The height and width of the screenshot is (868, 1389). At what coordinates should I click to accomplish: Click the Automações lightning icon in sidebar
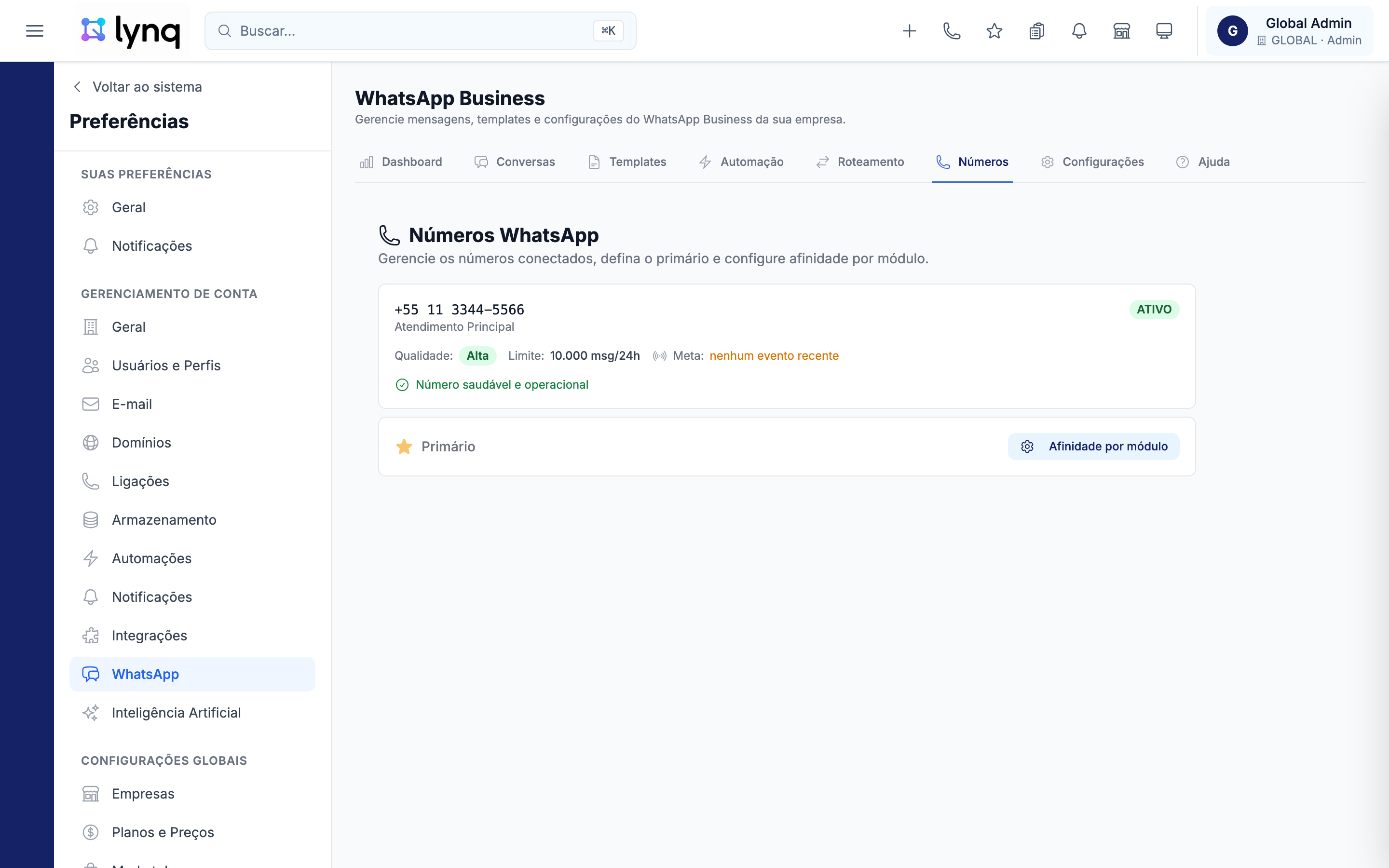91,558
